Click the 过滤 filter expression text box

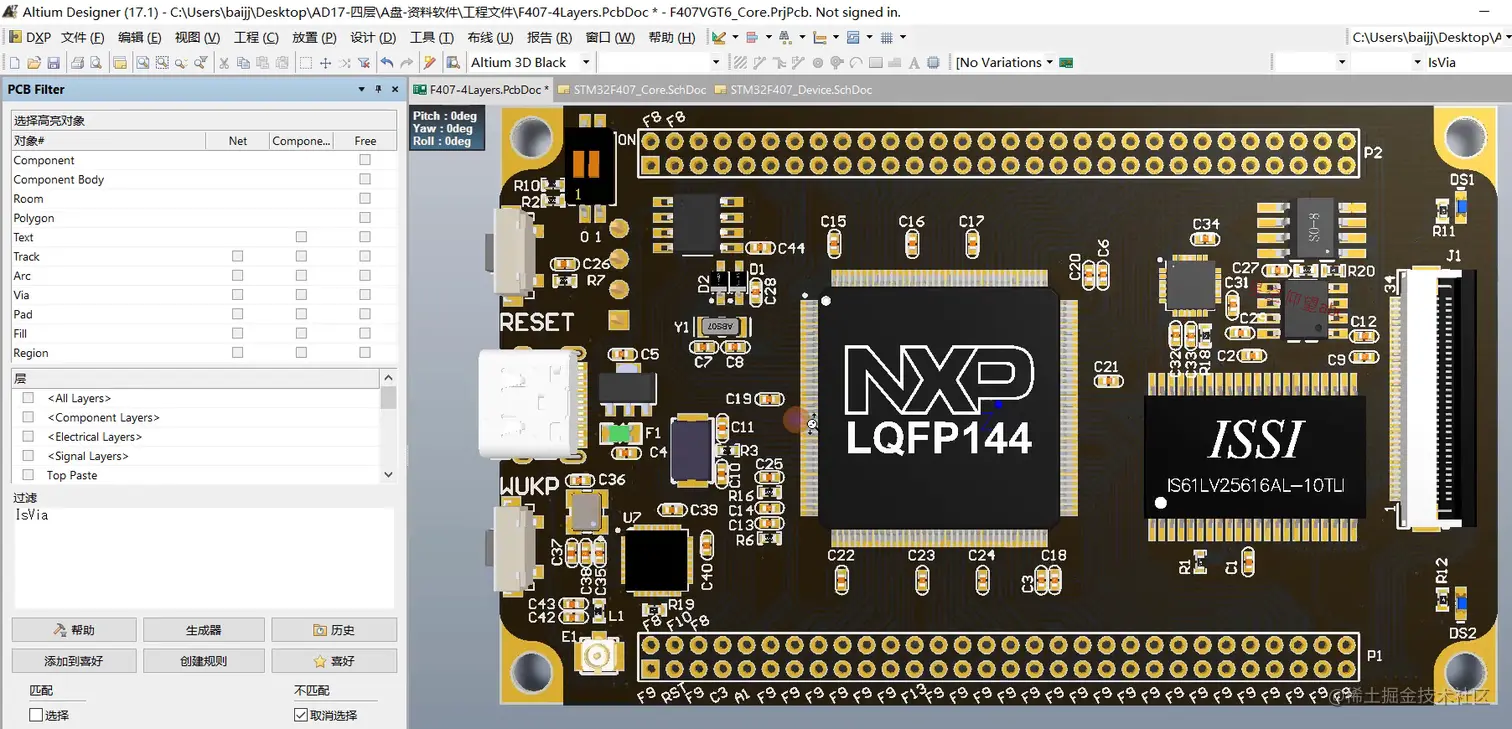(x=204, y=557)
